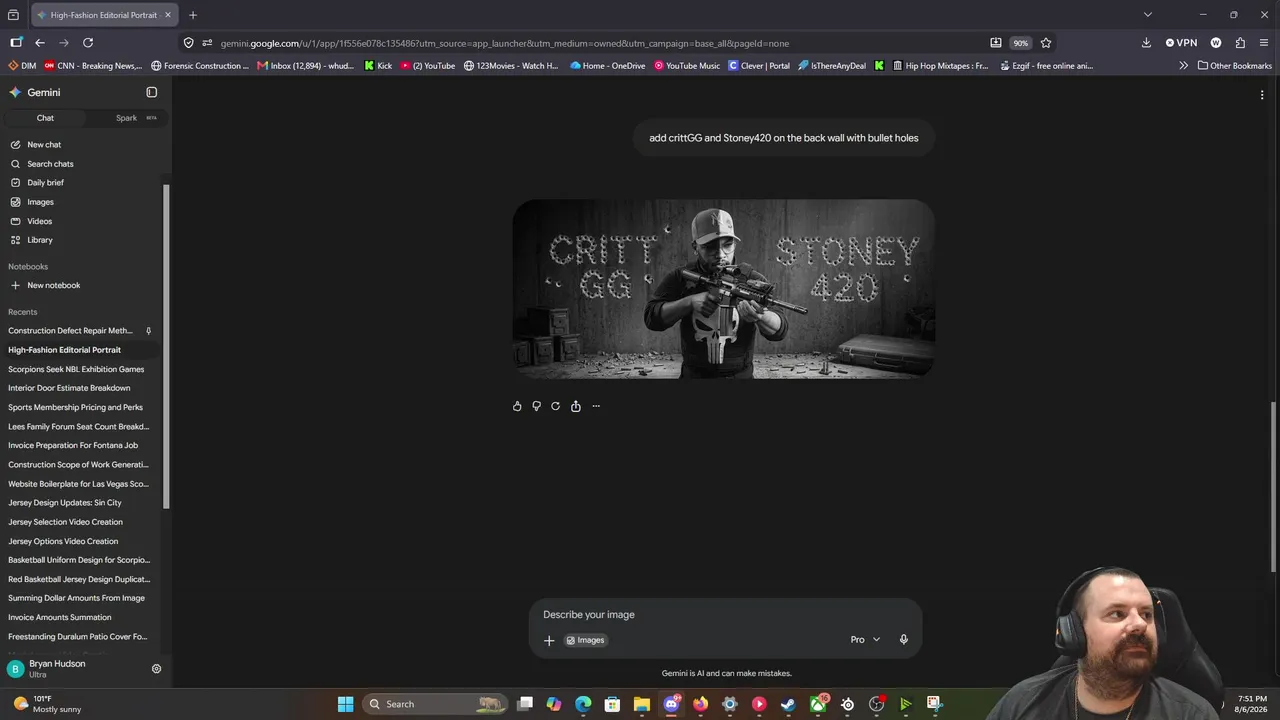Open Discord from the taskbar
This screenshot has height=720, width=1280.
pos(671,704)
